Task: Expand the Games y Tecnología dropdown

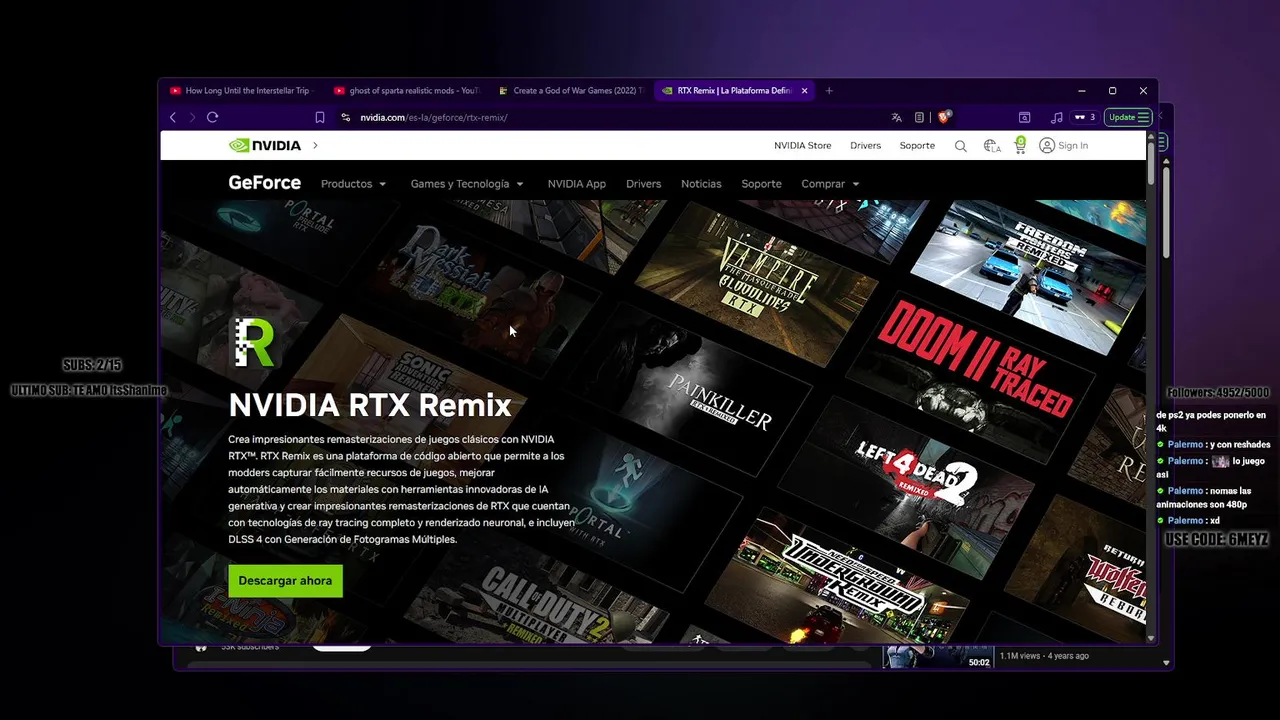Action: [x=467, y=184]
